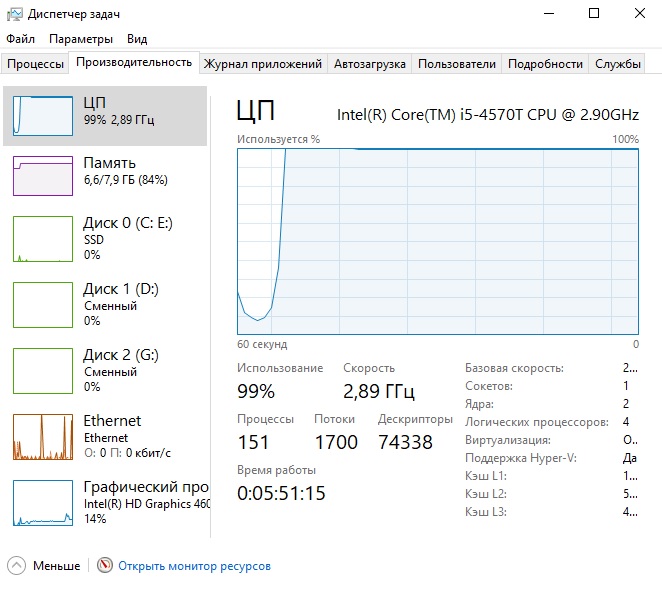Select the Графический процессор graph icon

point(42,502)
